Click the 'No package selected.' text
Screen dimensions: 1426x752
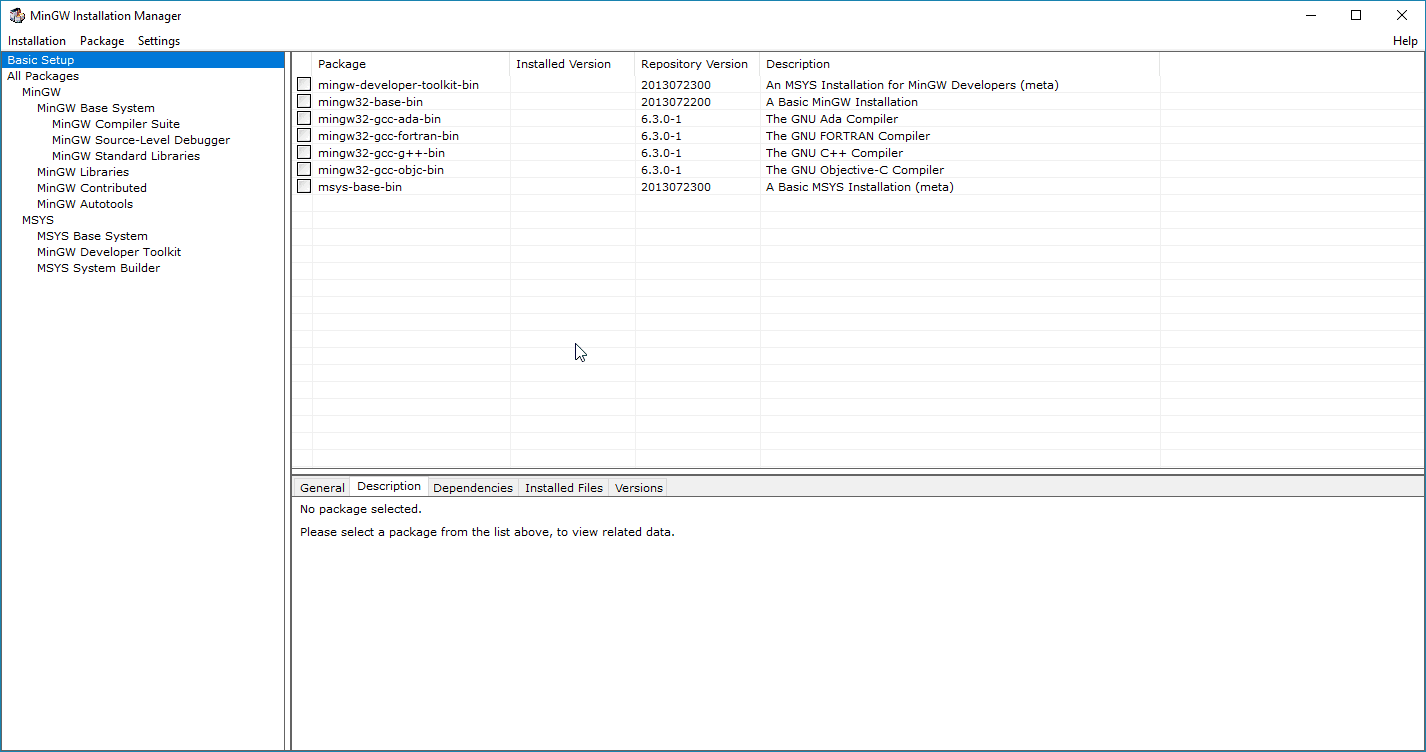(x=361, y=509)
